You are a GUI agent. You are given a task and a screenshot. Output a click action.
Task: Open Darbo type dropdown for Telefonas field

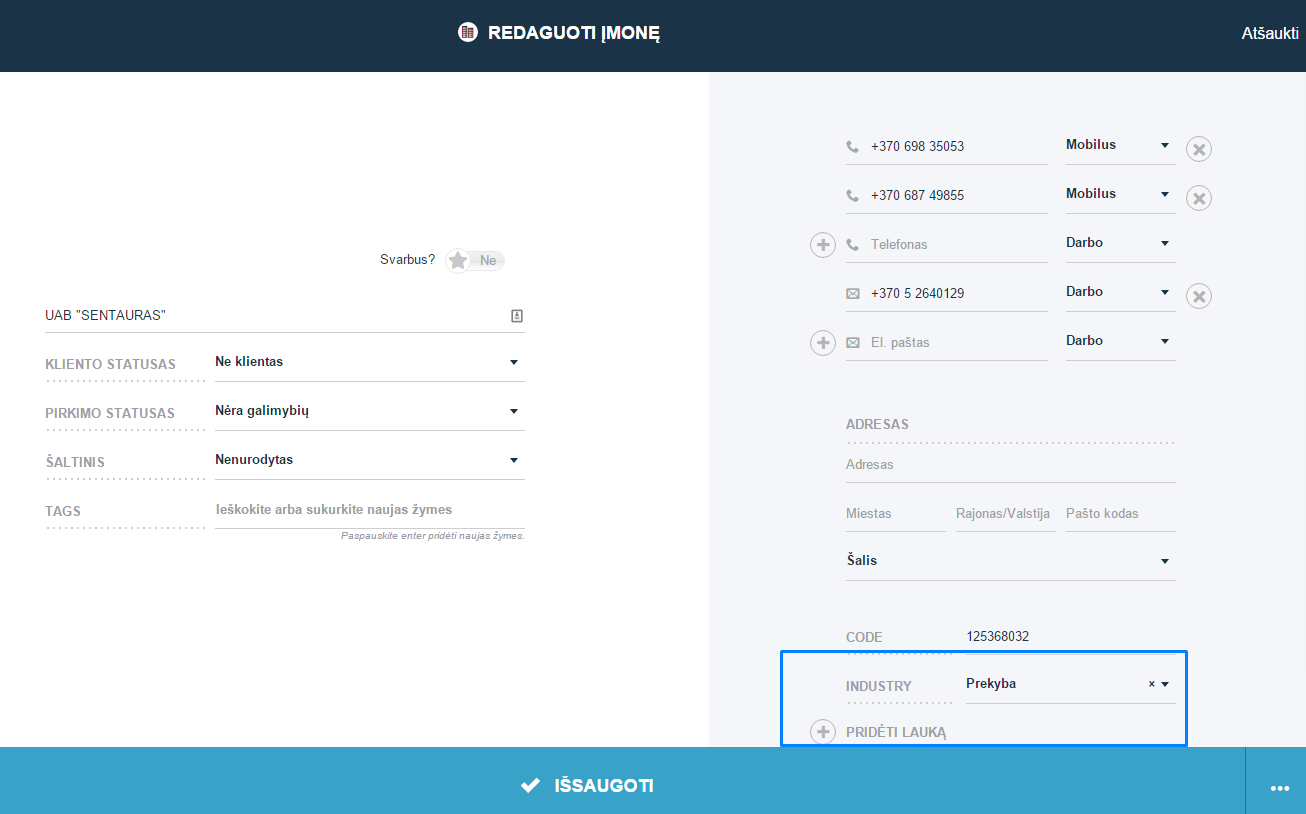1121,244
